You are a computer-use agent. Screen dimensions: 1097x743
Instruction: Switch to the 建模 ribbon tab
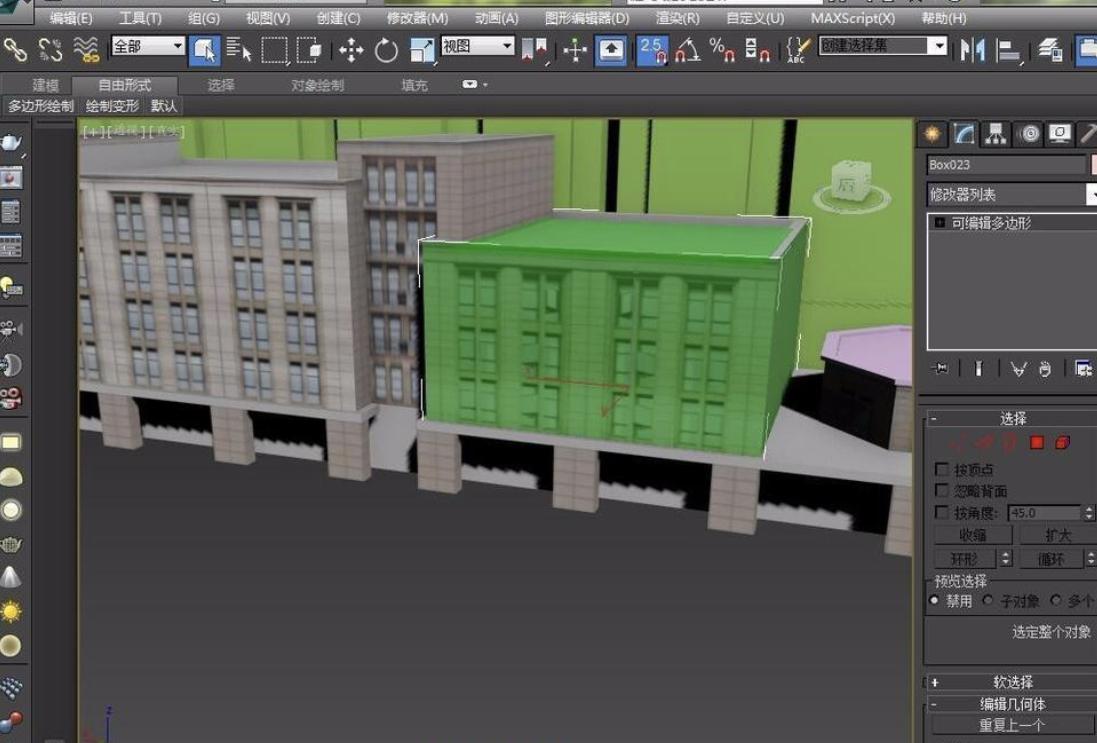pos(46,85)
